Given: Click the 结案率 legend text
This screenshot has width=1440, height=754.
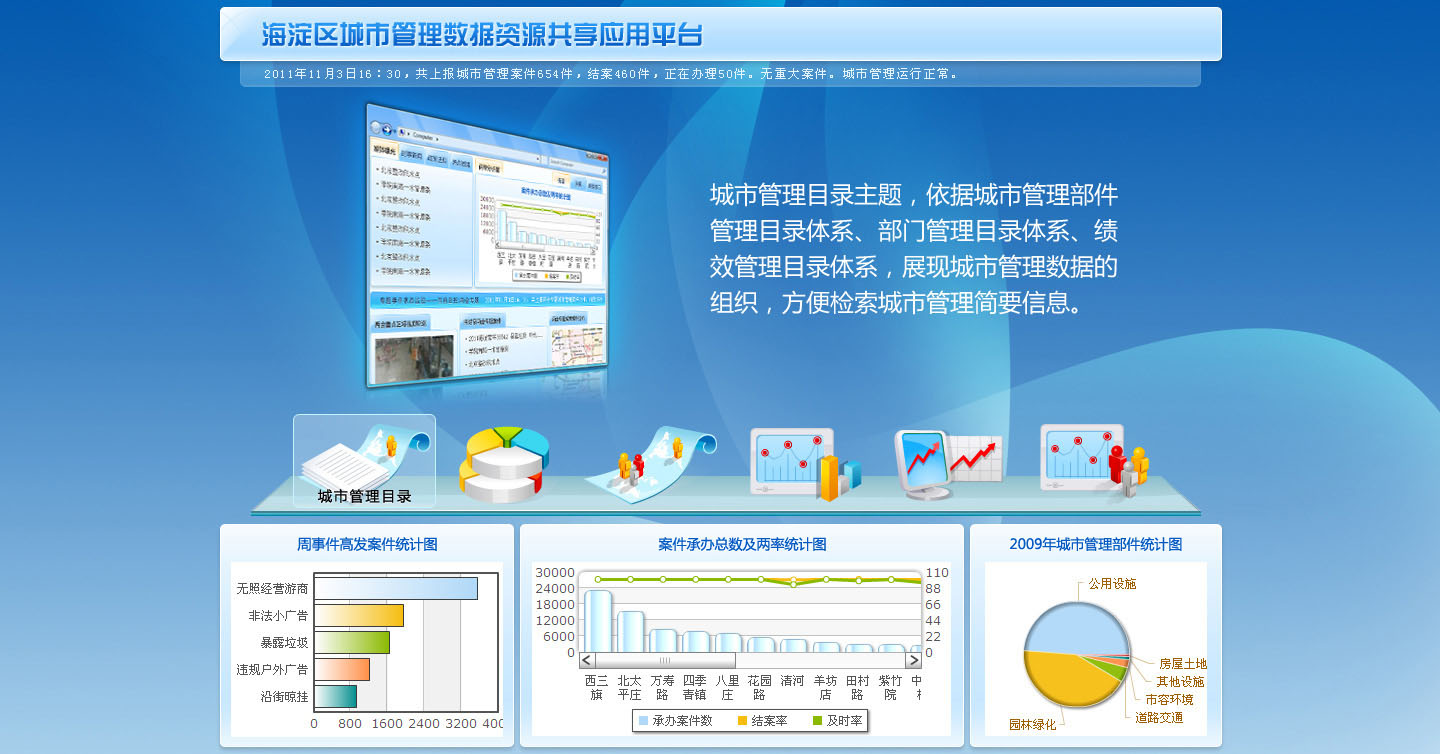Looking at the screenshot, I should pos(769,721).
